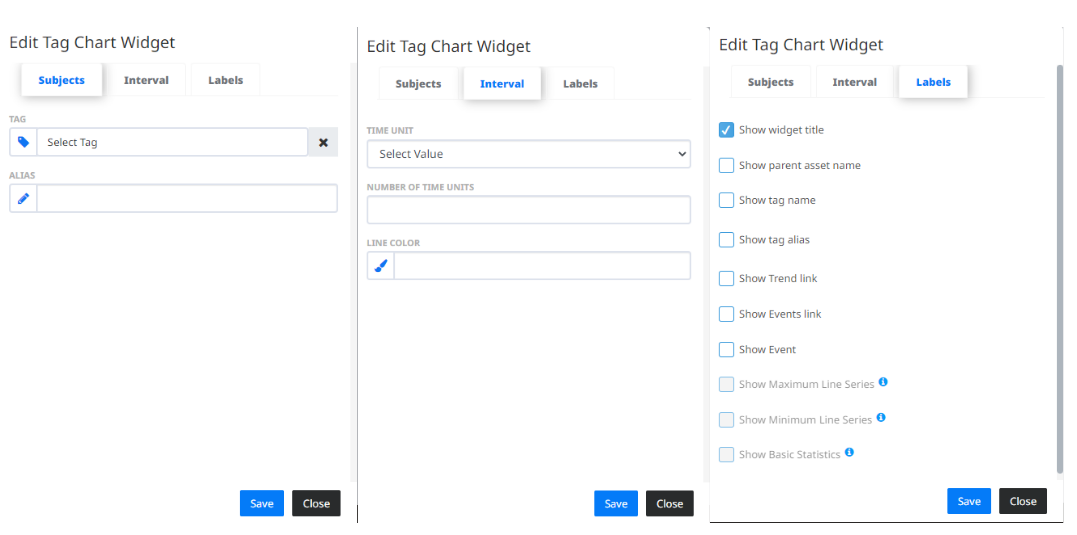Screen dimensions: 1077x535
Task: Open info icon beside Show Maximum Line Series
Action: [883, 382]
